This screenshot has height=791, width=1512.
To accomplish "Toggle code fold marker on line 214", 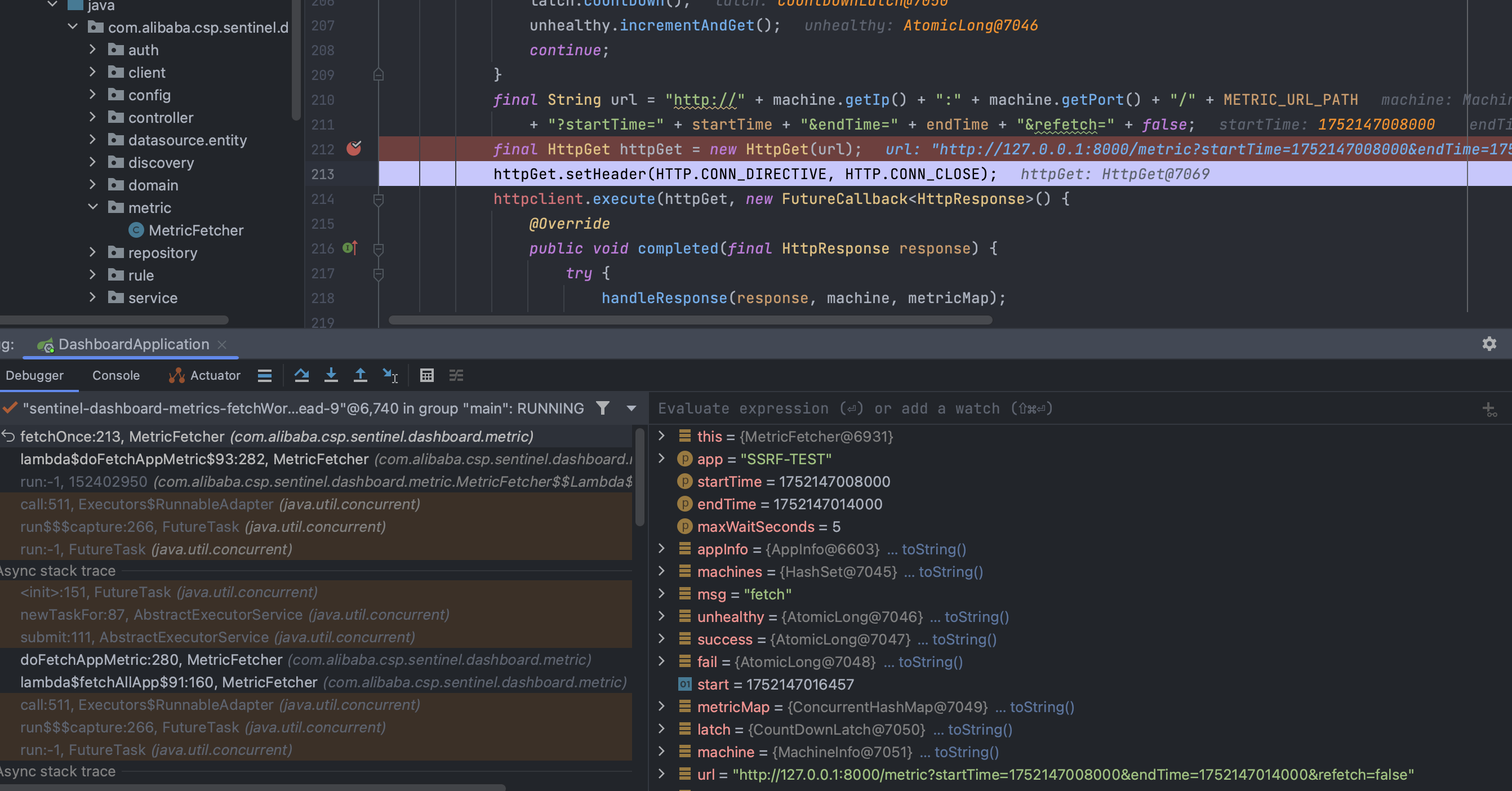I will coord(379,199).
